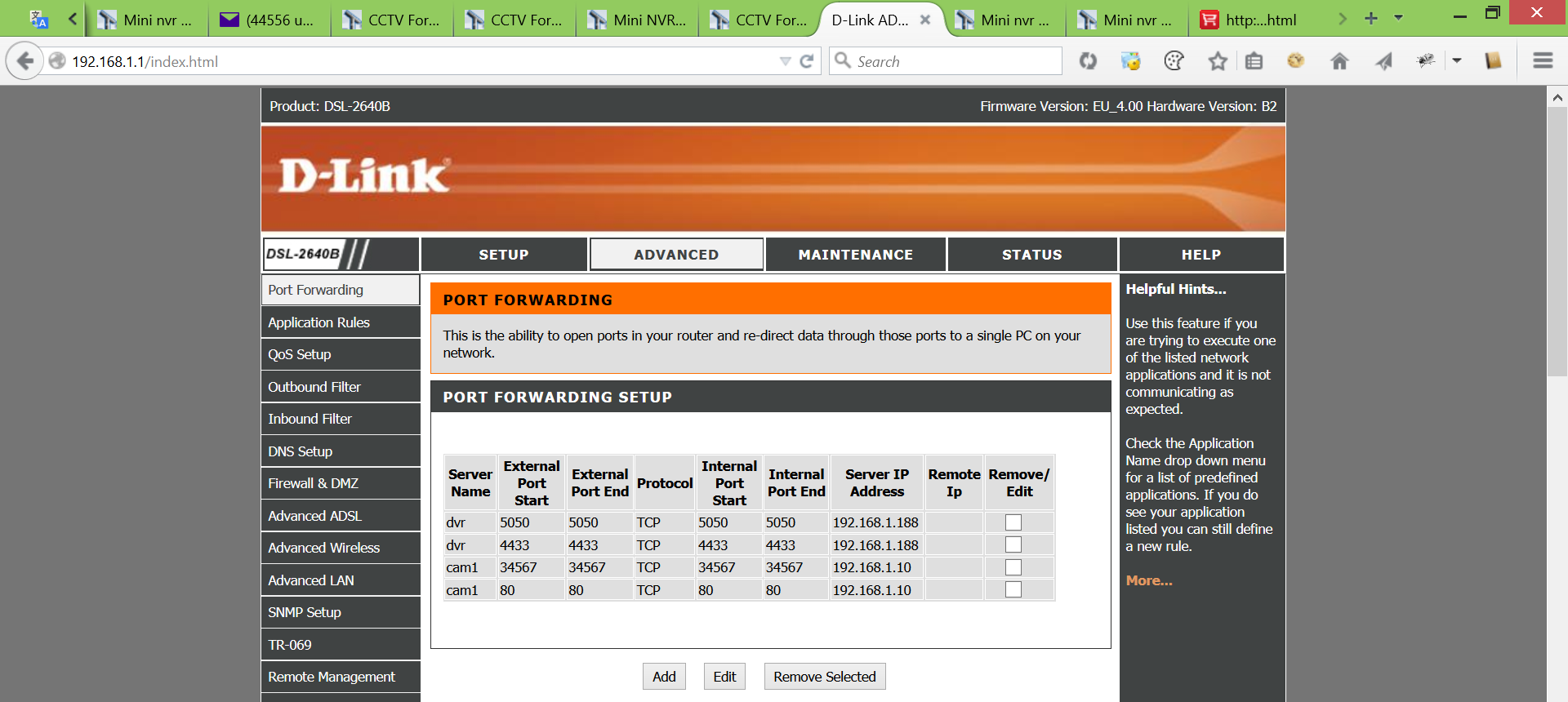Click the bitten cookie outline icon
The width and height of the screenshot is (1568, 702).
pyautogui.click(x=1174, y=61)
